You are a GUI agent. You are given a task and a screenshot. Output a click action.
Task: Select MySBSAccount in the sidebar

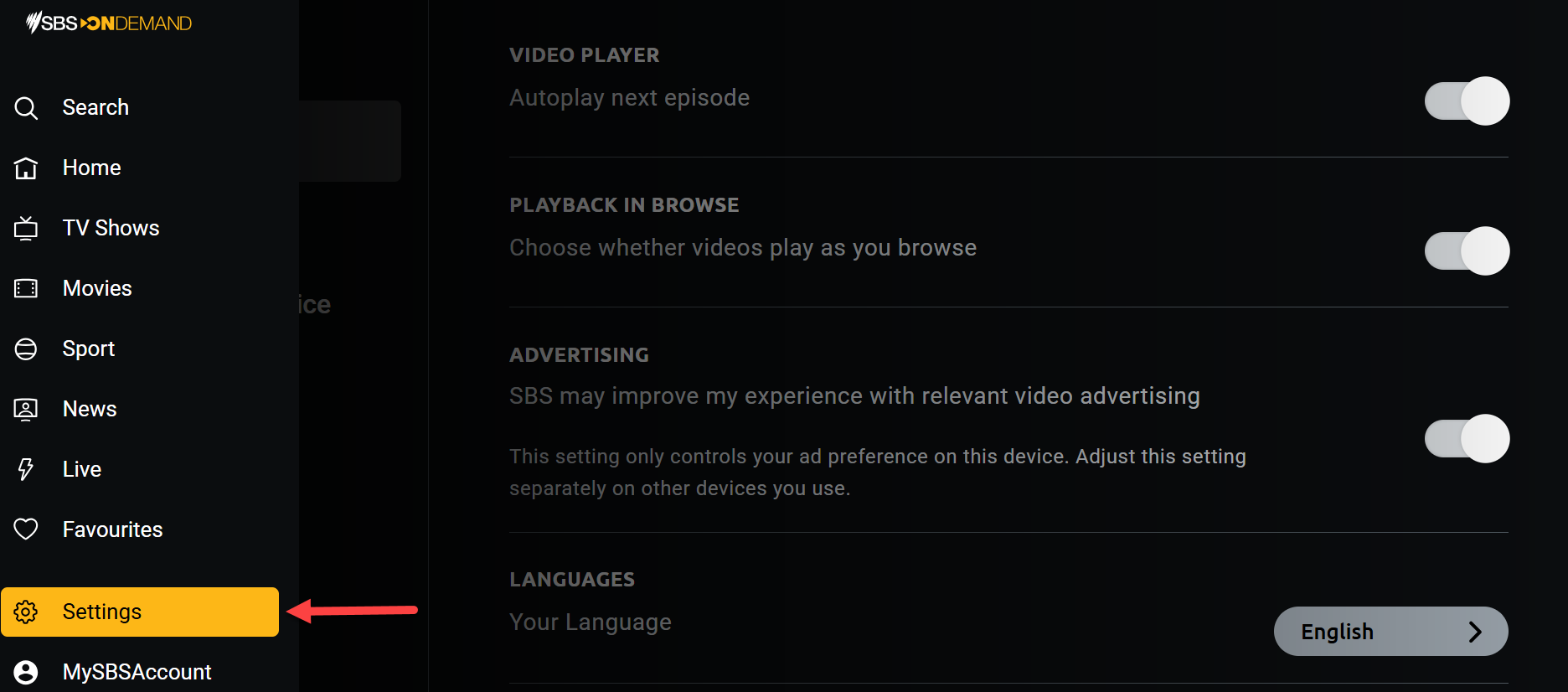point(137,671)
